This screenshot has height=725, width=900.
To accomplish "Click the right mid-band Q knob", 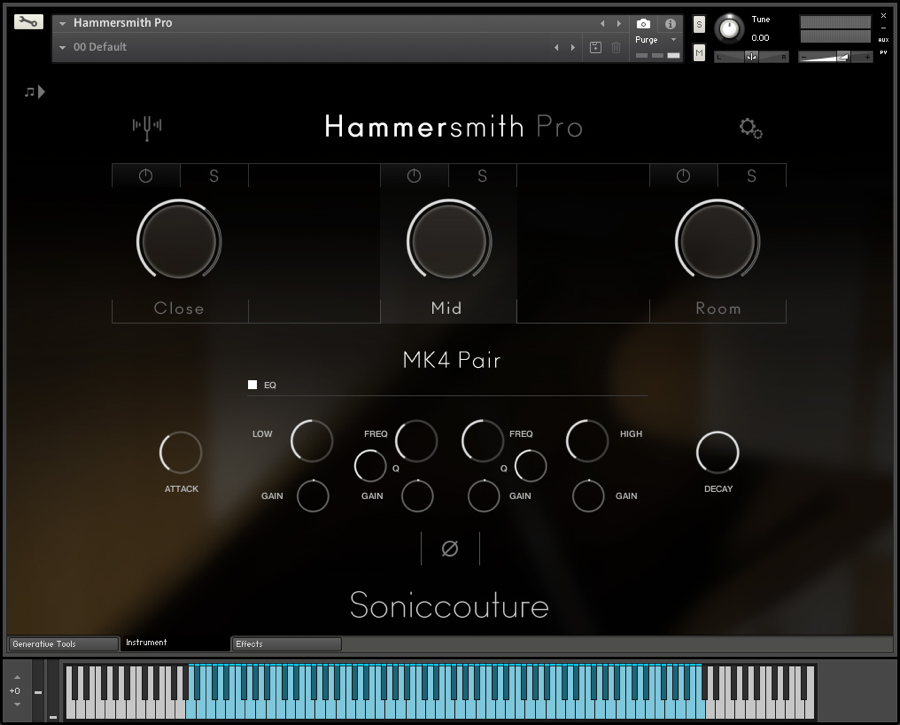I will tap(530, 466).
